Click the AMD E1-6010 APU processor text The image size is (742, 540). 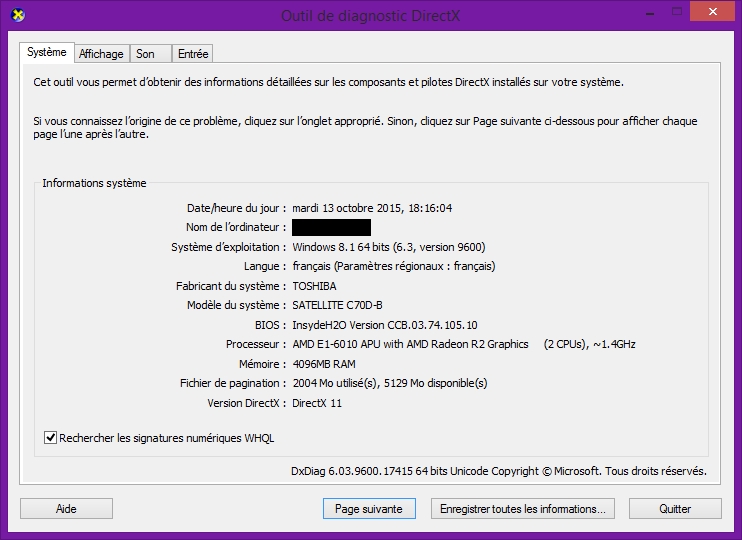(464, 344)
